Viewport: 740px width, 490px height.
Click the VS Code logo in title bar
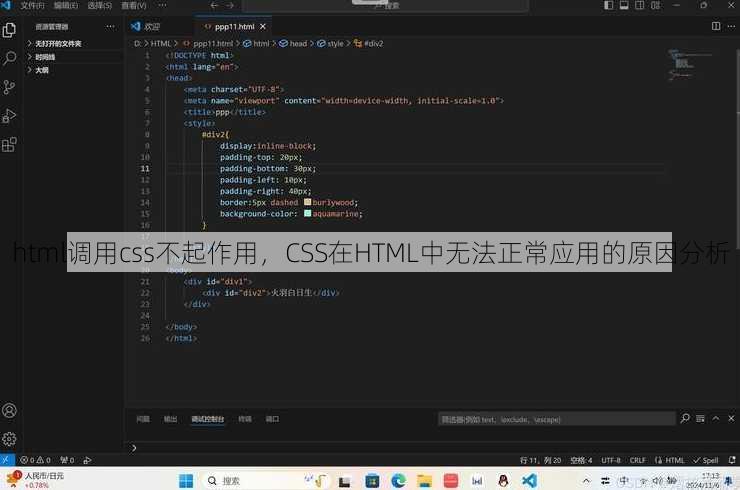point(6,5)
